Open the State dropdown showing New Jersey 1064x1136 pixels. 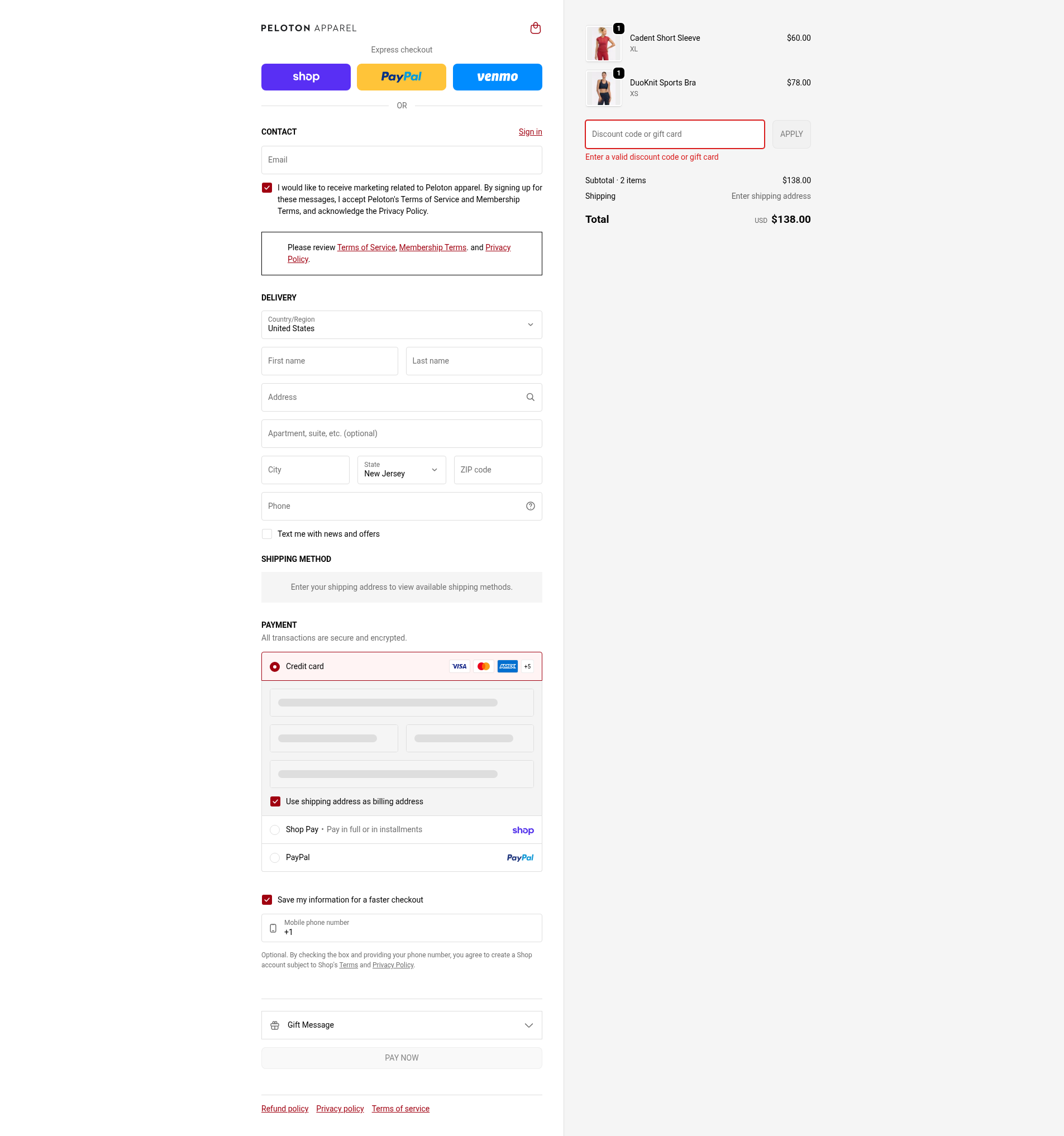[401, 470]
